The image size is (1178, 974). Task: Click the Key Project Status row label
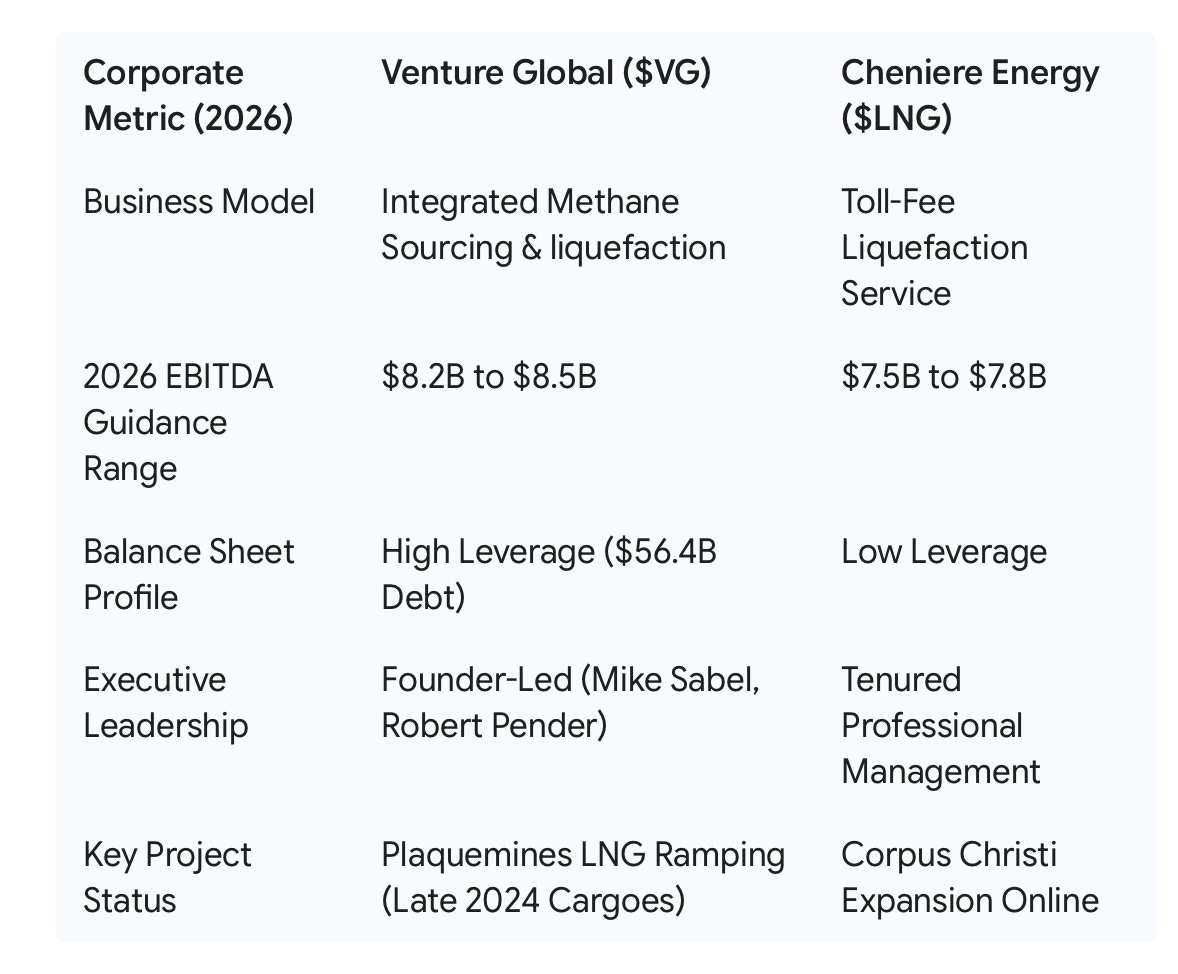(168, 877)
